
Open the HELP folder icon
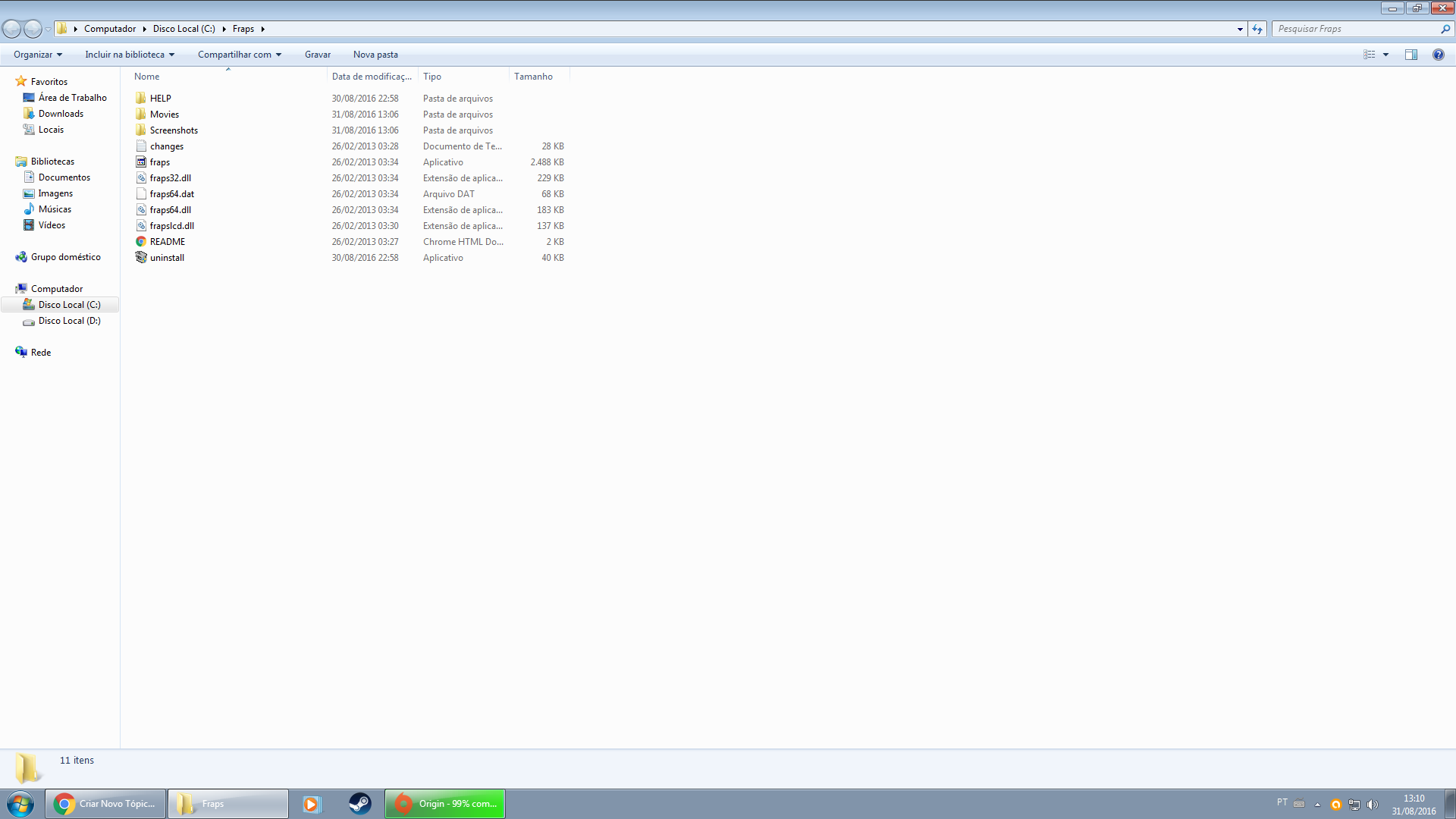coord(141,98)
